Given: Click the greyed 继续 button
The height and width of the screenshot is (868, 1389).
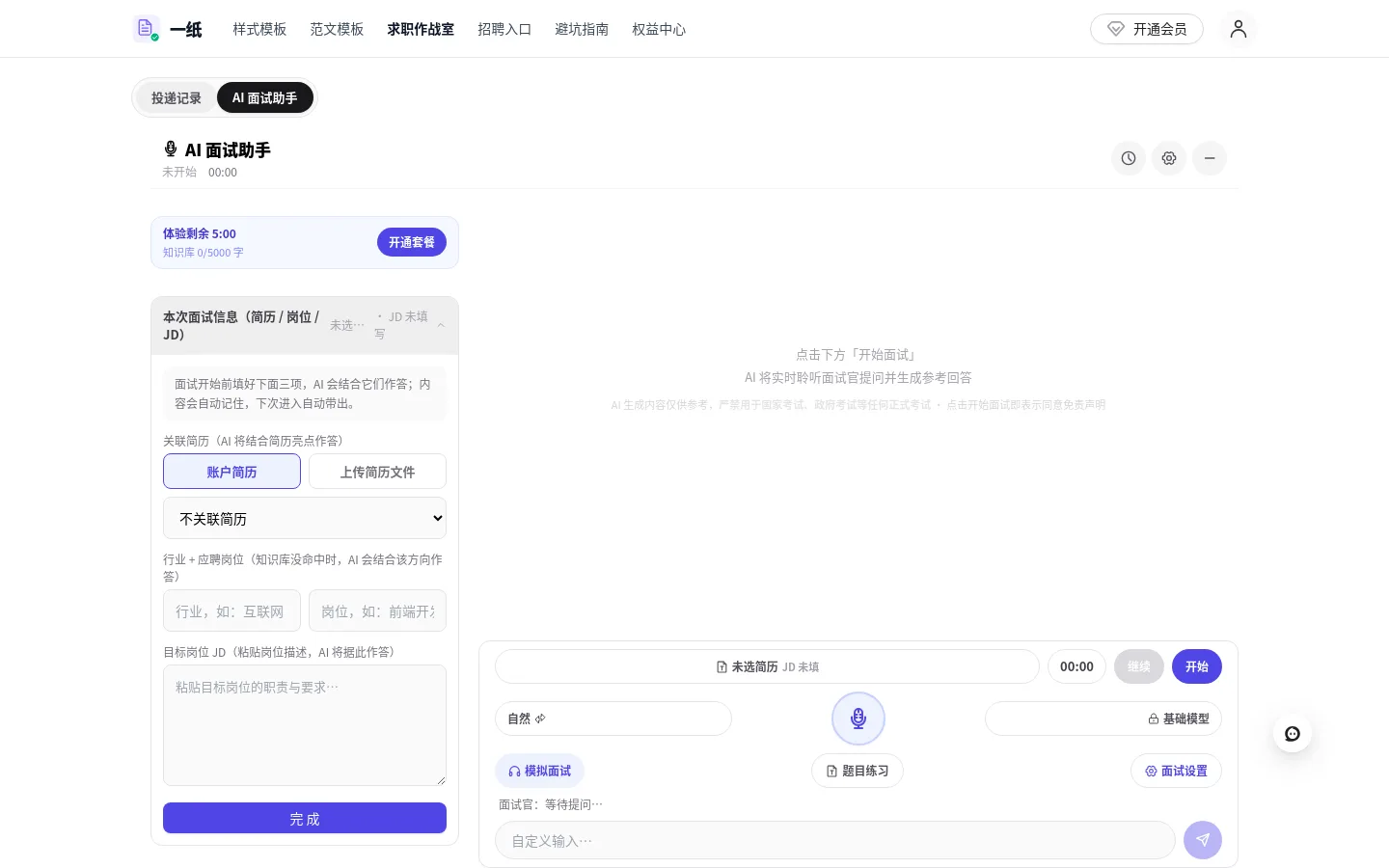Looking at the screenshot, I should [1139, 666].
